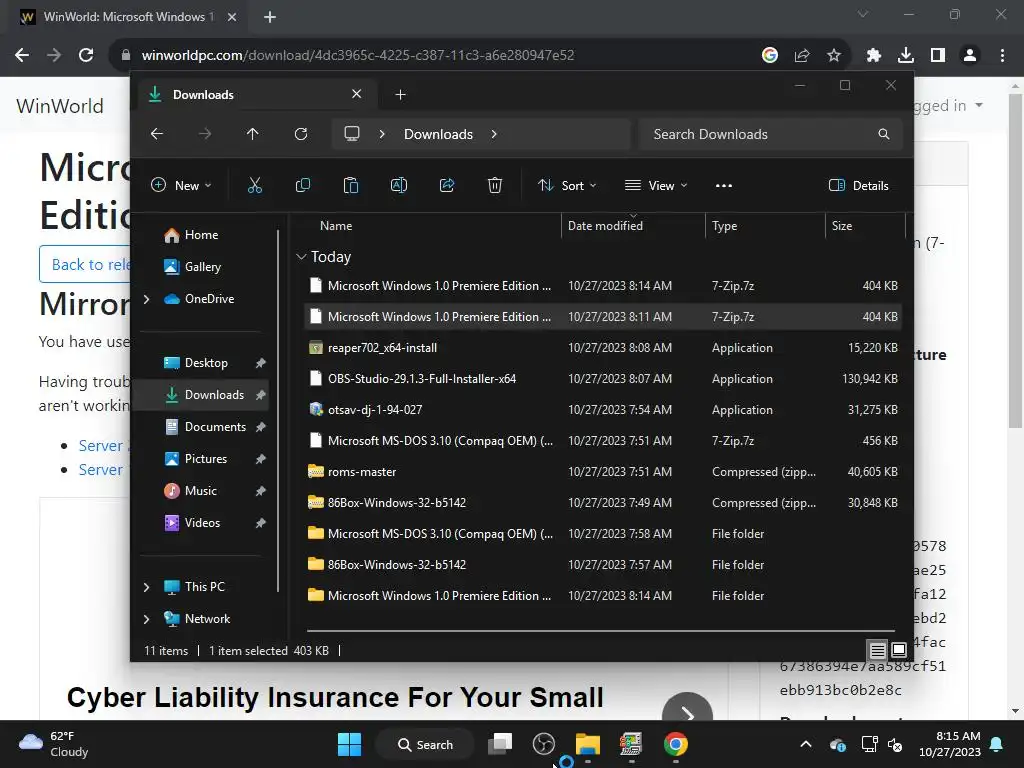This screenshot has height=768, width=1024.
Task: Click the search magnifier in Search Downloads
Action: pos(884,134)
